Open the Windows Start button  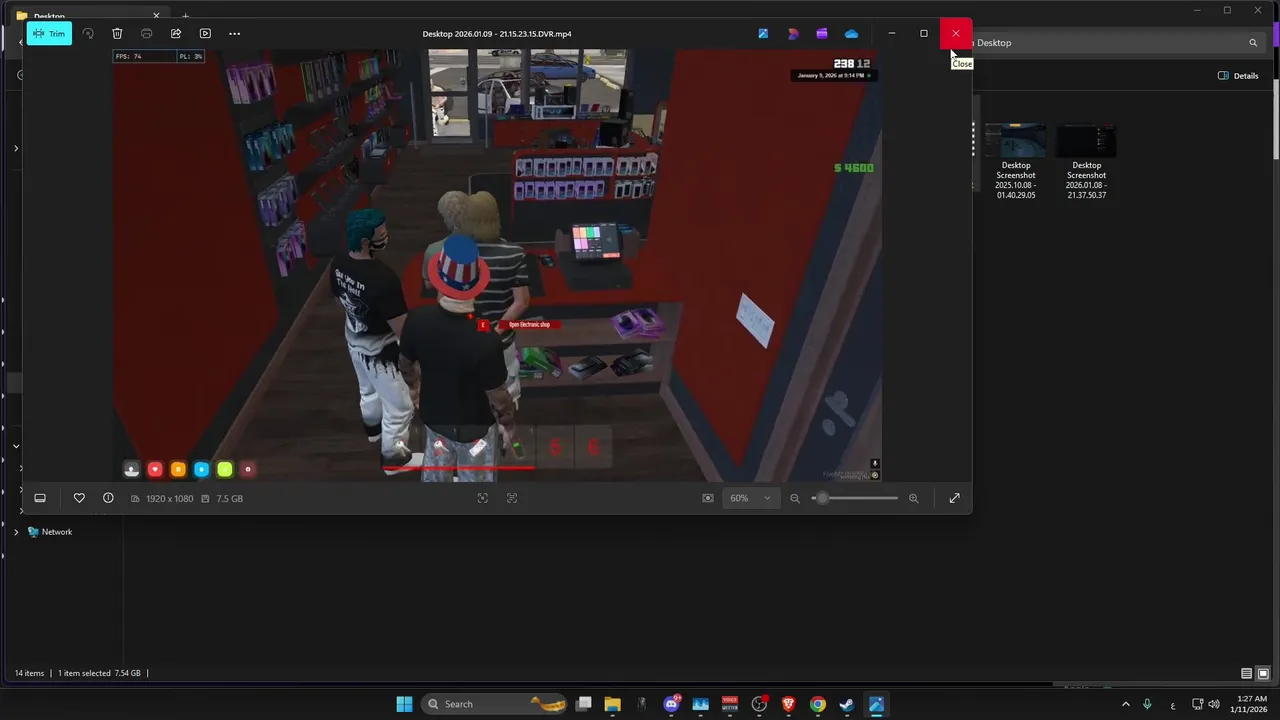coord(404,704)
